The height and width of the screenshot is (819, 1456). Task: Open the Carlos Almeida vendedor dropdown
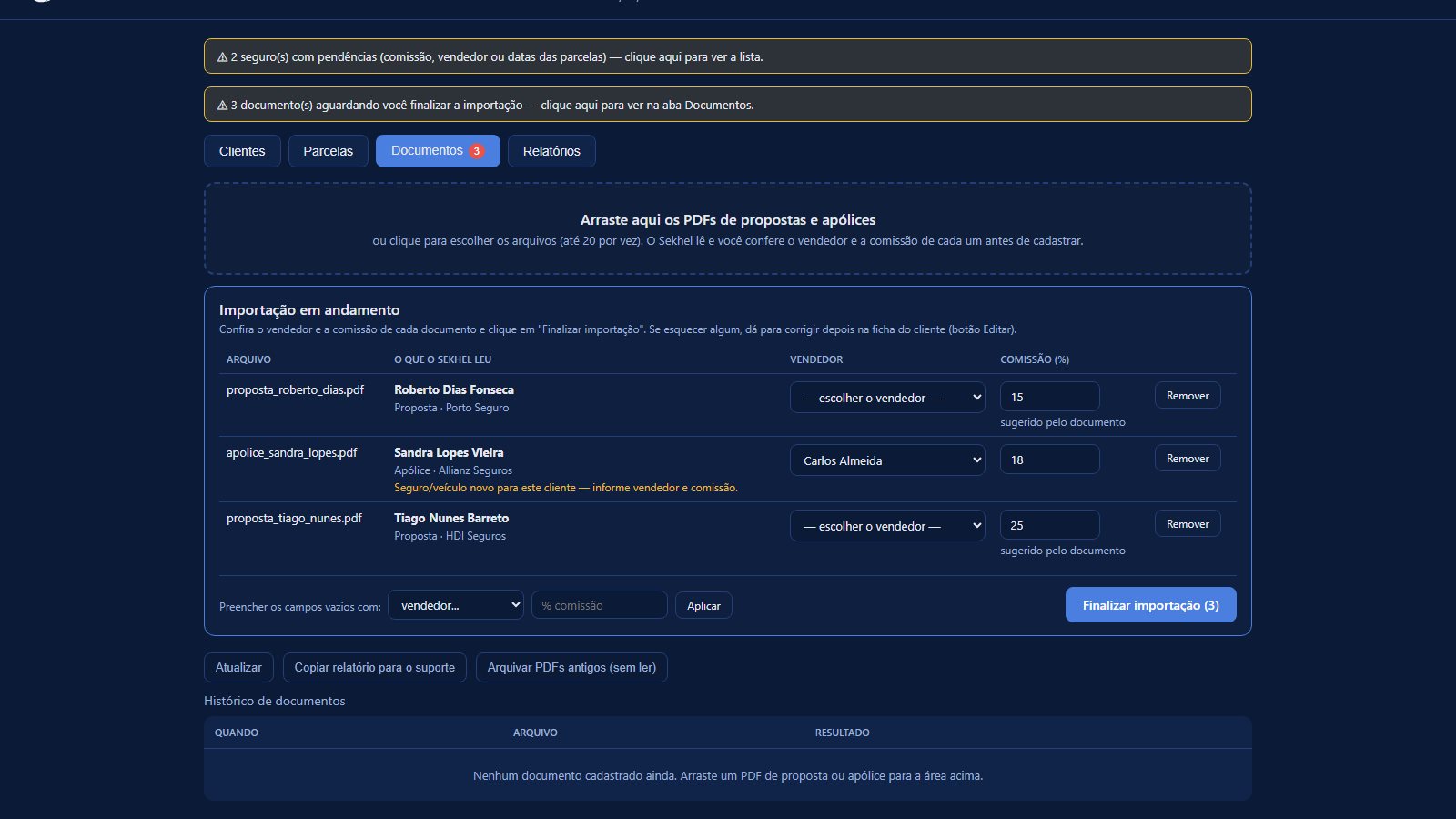(x=887, y=460)
